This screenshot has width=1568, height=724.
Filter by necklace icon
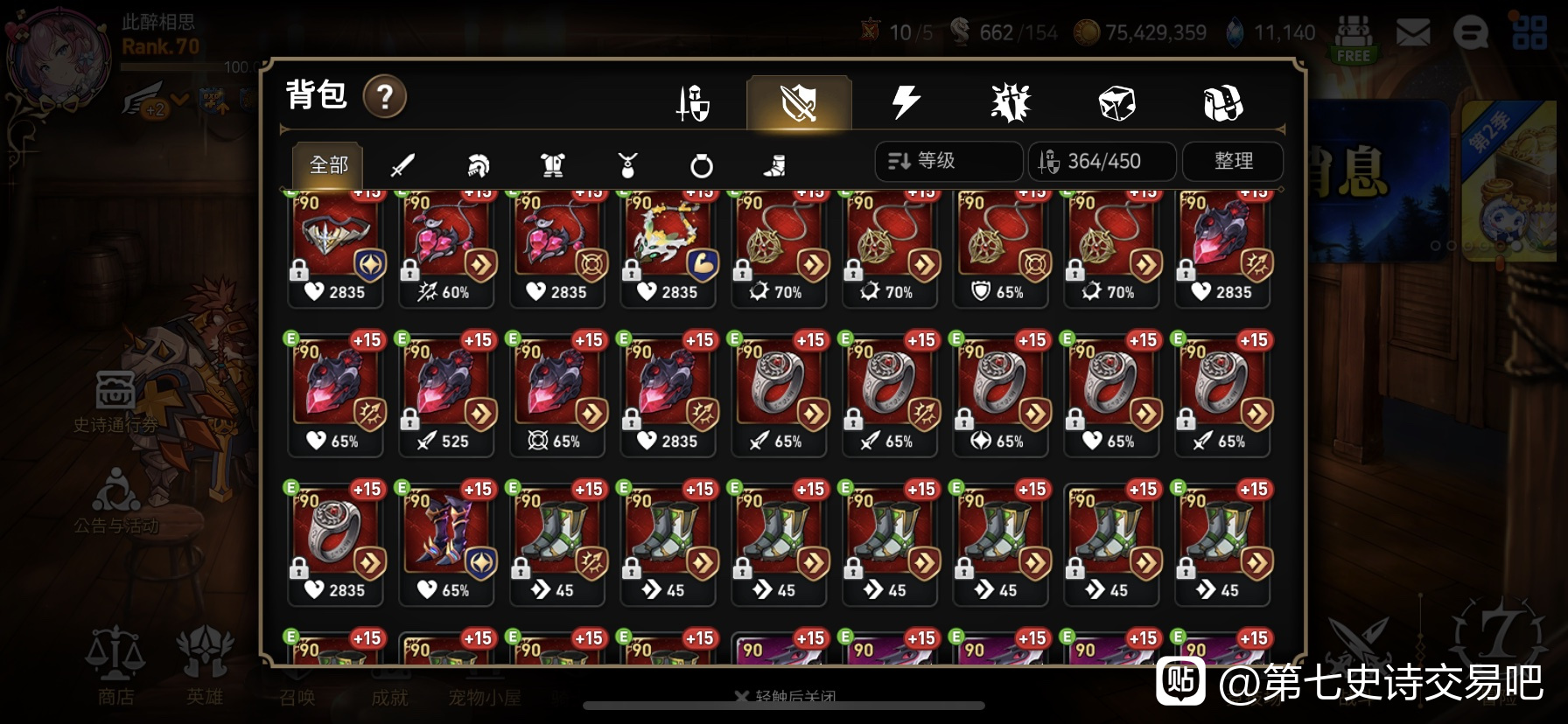627,165
